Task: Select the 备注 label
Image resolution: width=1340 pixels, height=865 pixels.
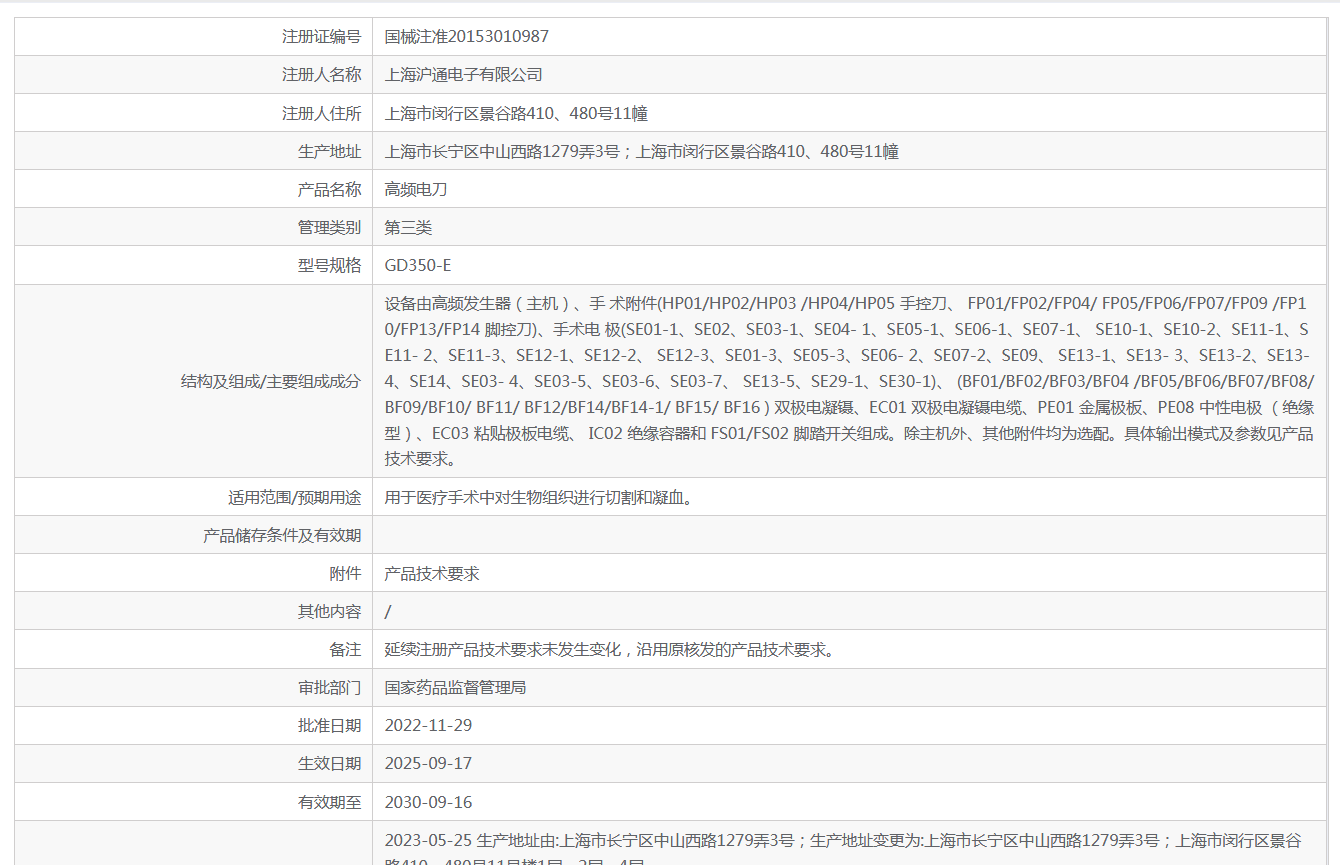Action: click(x=345, y=649)
